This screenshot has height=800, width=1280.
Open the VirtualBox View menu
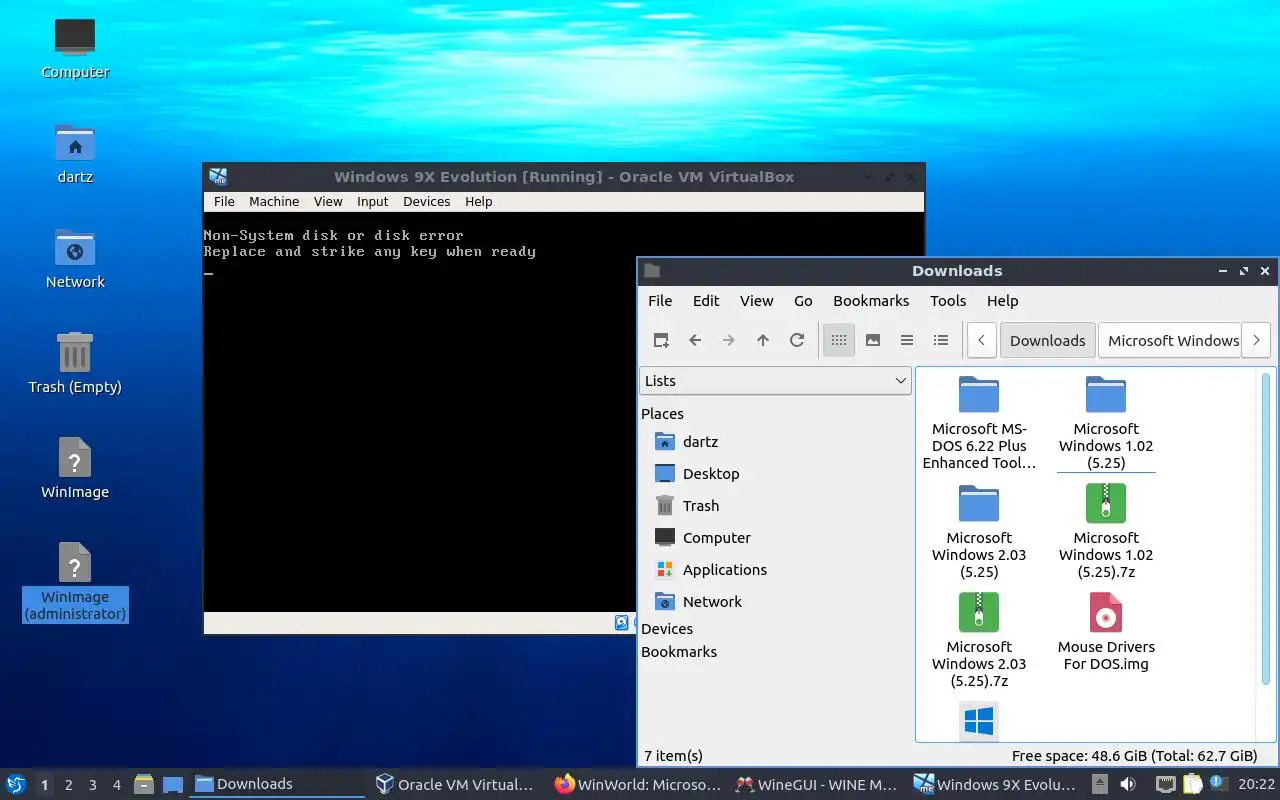tap(328, 201)
